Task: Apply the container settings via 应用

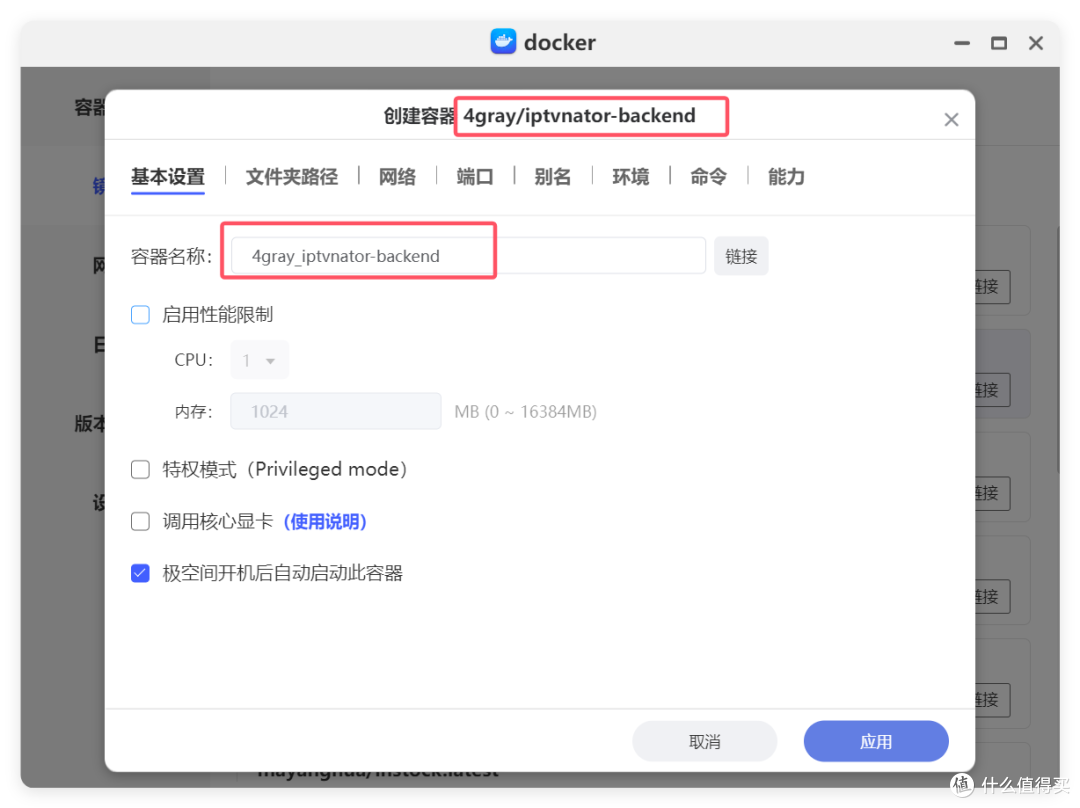Action: pyautogui.click(x=875, y=741)
